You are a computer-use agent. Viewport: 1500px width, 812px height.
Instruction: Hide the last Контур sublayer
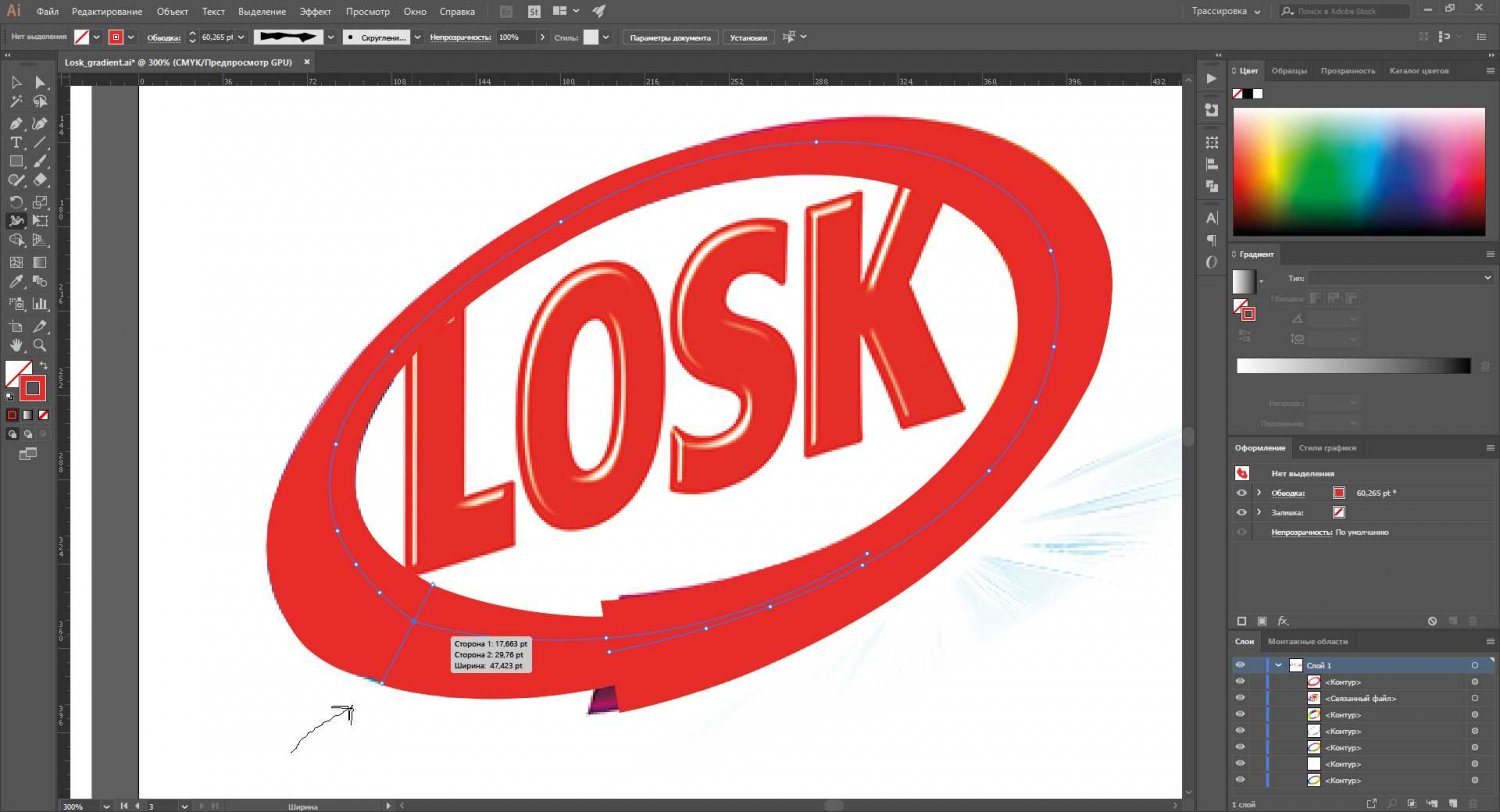click(1240, 780)
